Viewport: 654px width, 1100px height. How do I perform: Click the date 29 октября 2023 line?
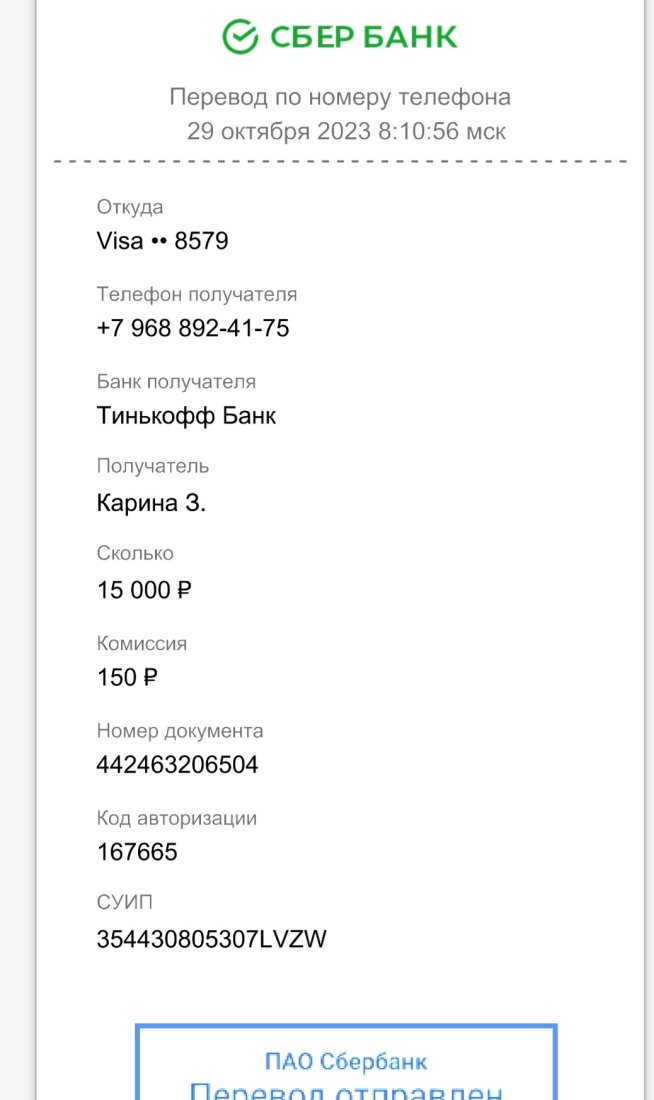coord(346,131)
